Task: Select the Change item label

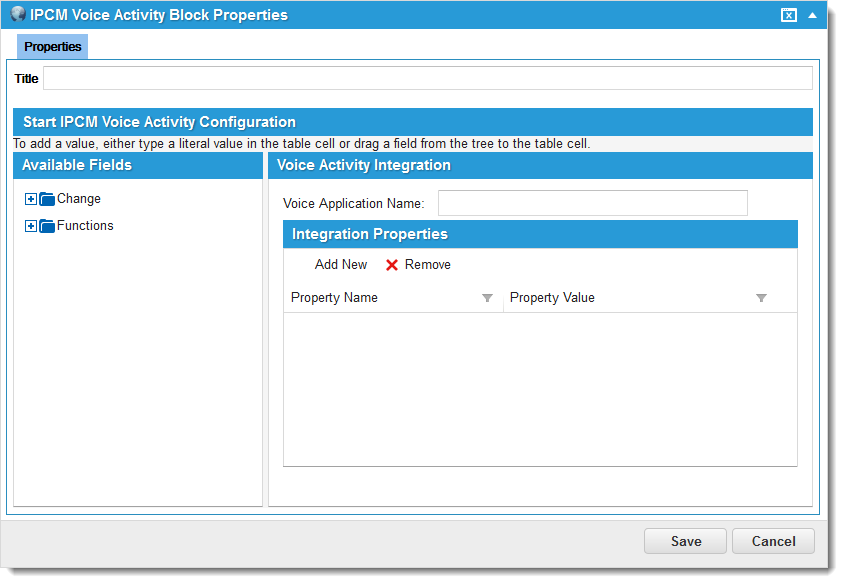Action: click(x=79, y=199)
